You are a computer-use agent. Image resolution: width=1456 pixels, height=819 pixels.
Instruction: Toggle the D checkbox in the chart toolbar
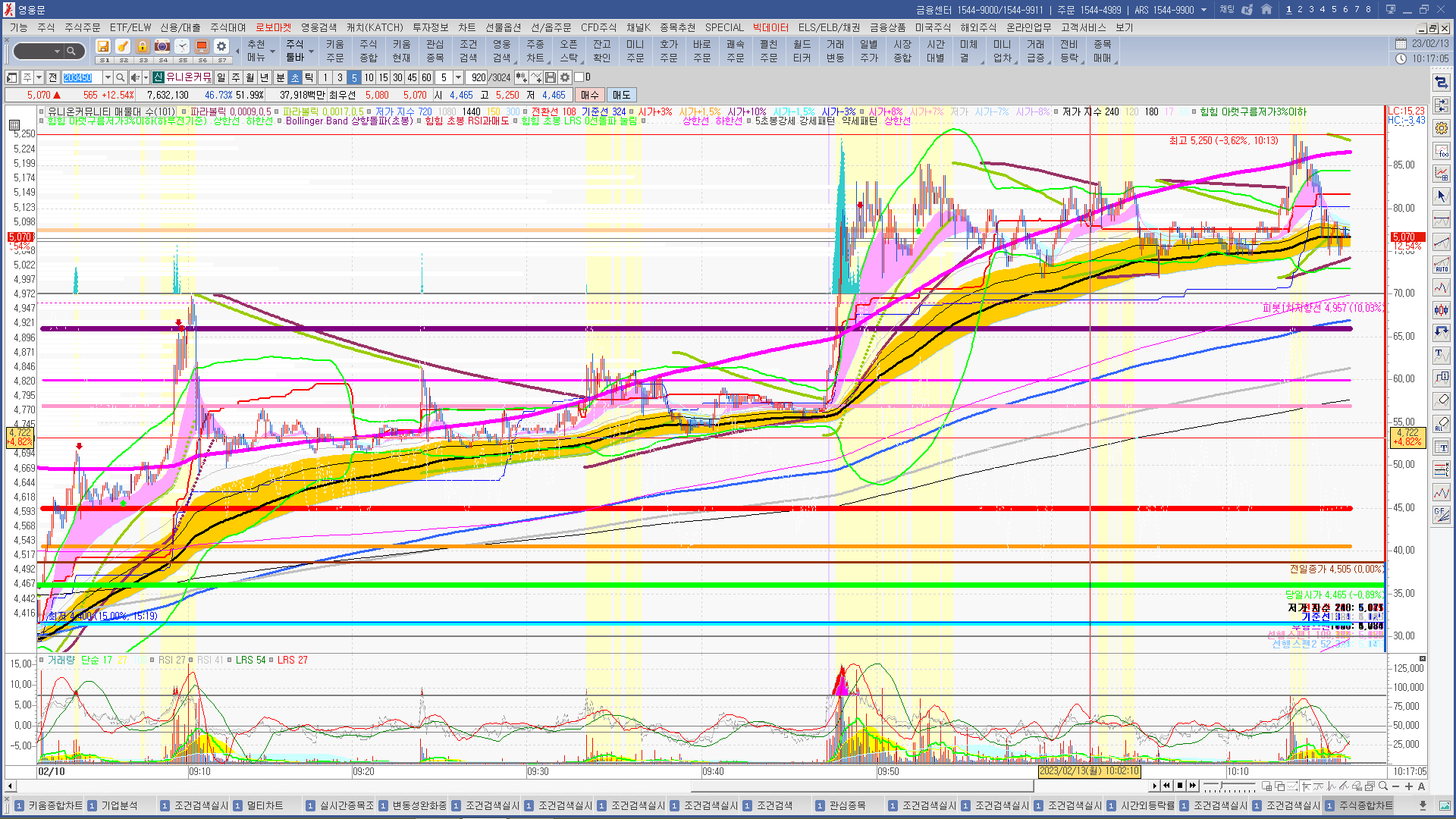point(579,77)
